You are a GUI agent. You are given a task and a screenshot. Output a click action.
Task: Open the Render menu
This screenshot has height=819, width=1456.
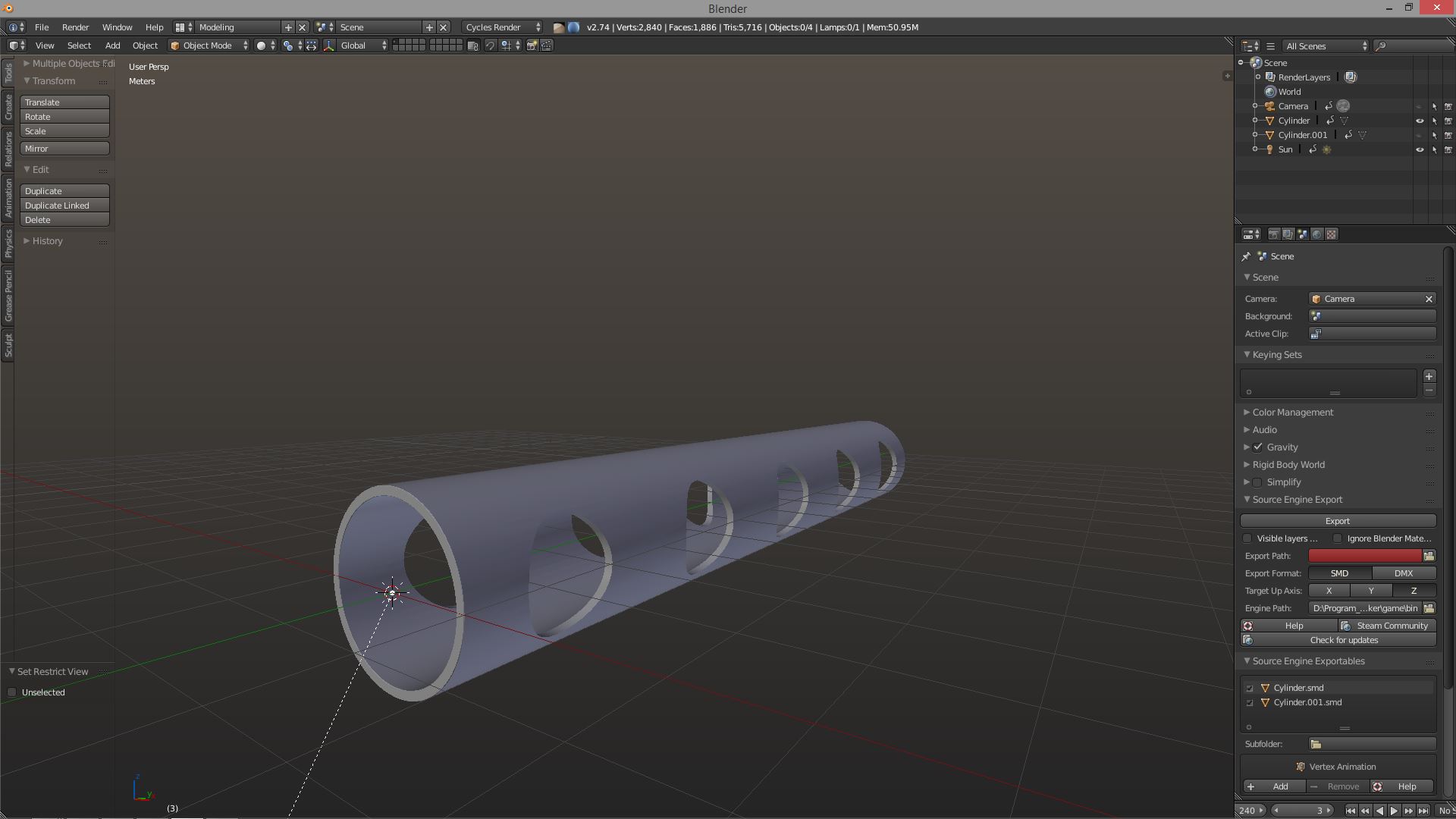75,27
